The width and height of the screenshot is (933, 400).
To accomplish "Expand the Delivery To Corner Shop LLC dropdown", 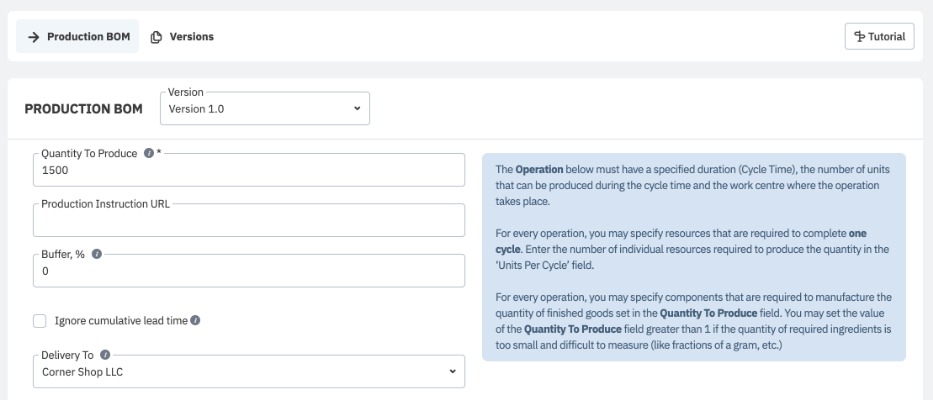I will pyautogui.click(x=250, y=371).
